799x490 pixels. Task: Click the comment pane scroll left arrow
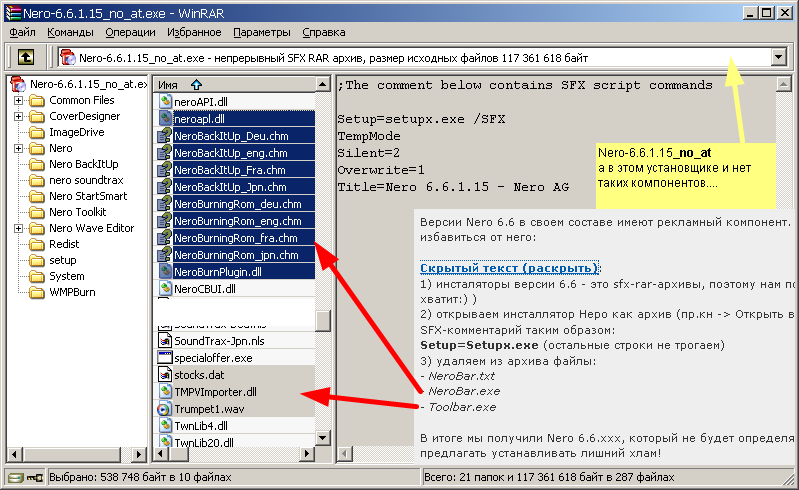click(345, 453)
